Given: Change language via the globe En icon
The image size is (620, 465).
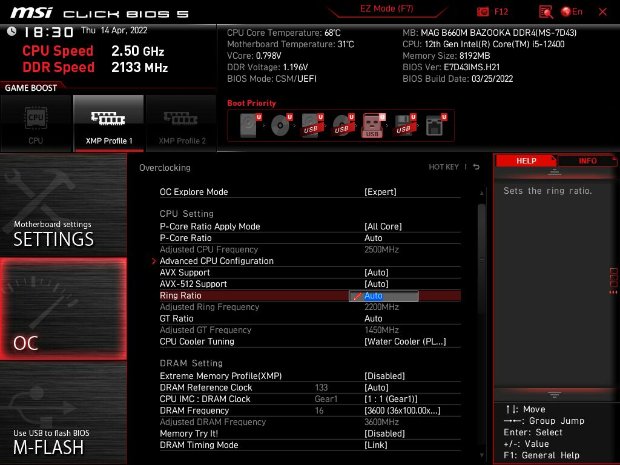Looking at the screenshot, I should coord(572,12).
